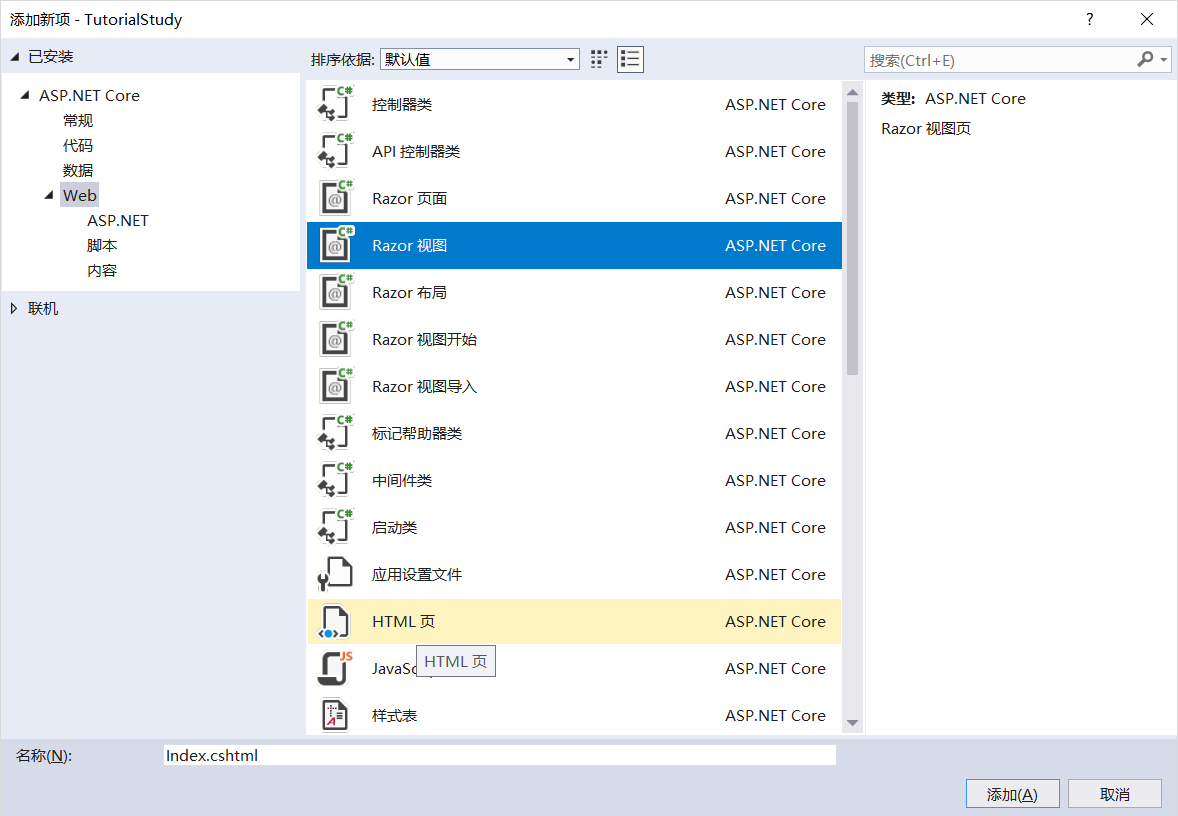
Task: Click the Razor 页面 template icon
Action: (x=335, y=198)
